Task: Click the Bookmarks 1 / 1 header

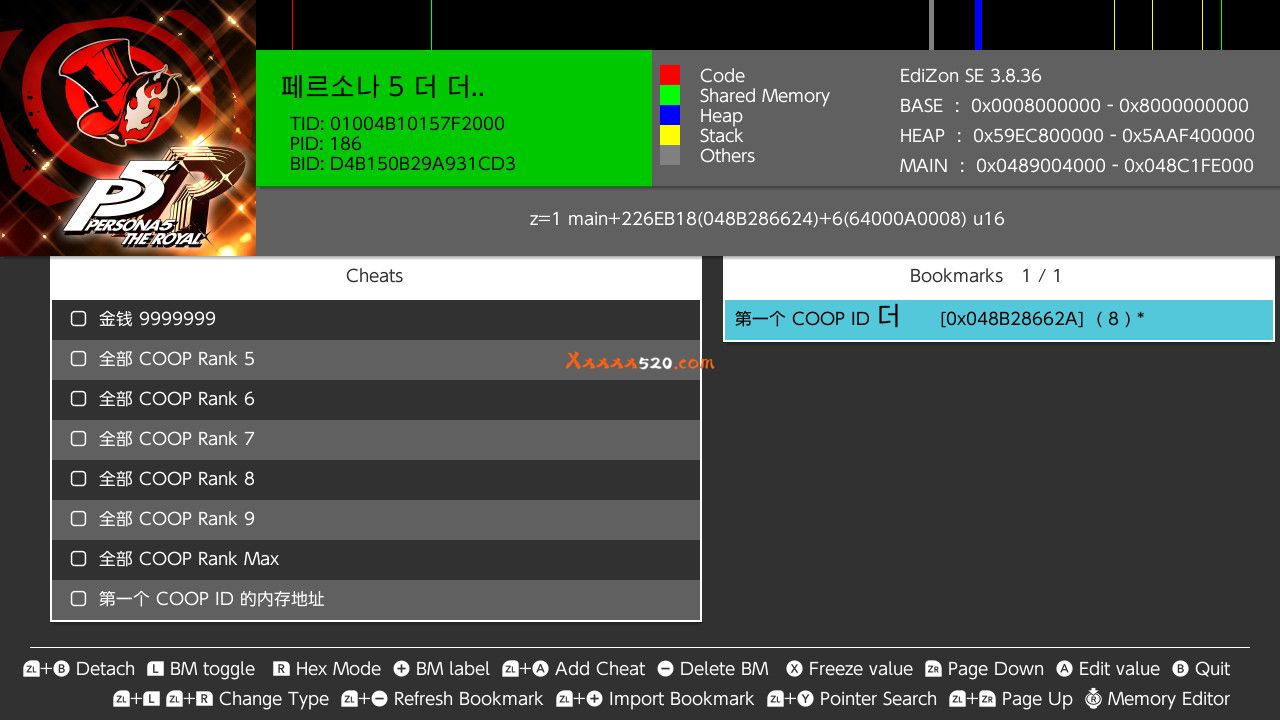Action: click(x=998, y=276)
